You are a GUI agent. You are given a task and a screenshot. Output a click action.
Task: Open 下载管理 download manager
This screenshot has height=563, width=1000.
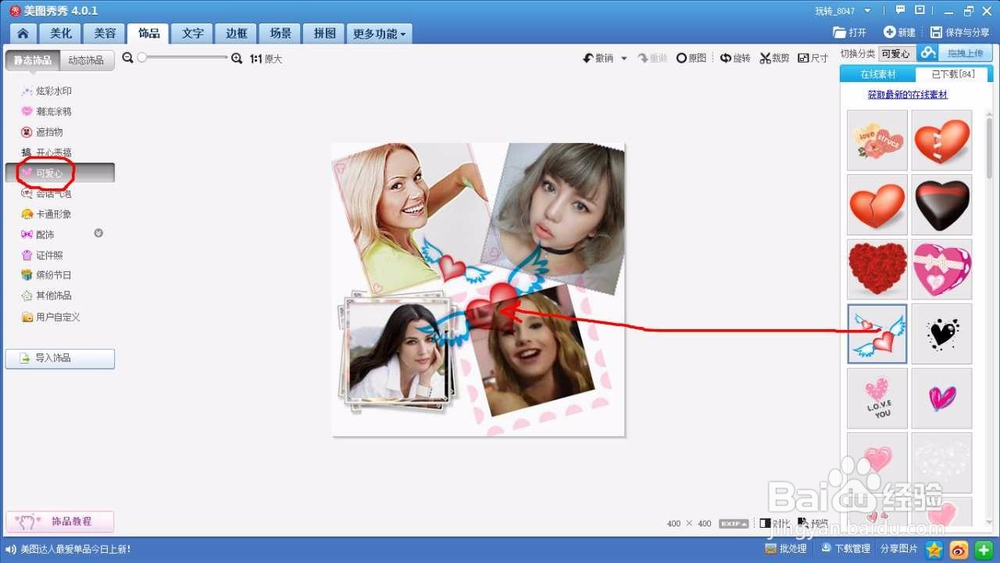click(846, 549)
